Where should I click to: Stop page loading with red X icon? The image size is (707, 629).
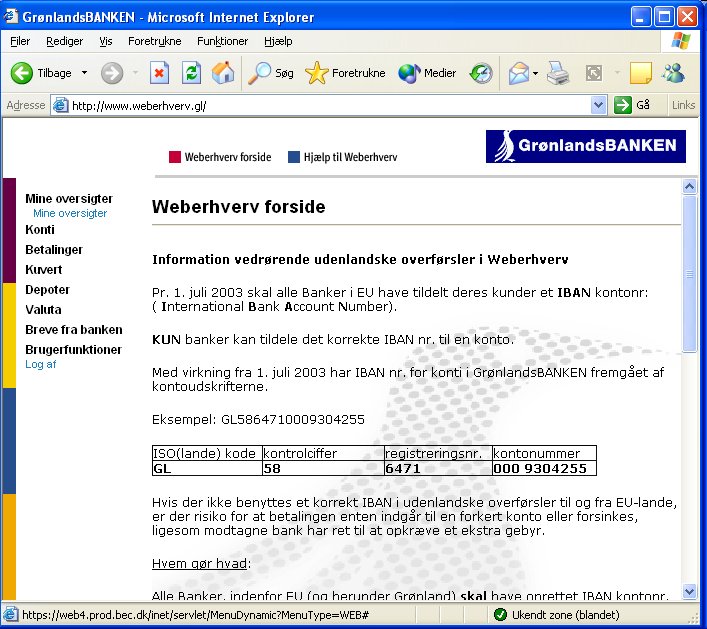159,73
